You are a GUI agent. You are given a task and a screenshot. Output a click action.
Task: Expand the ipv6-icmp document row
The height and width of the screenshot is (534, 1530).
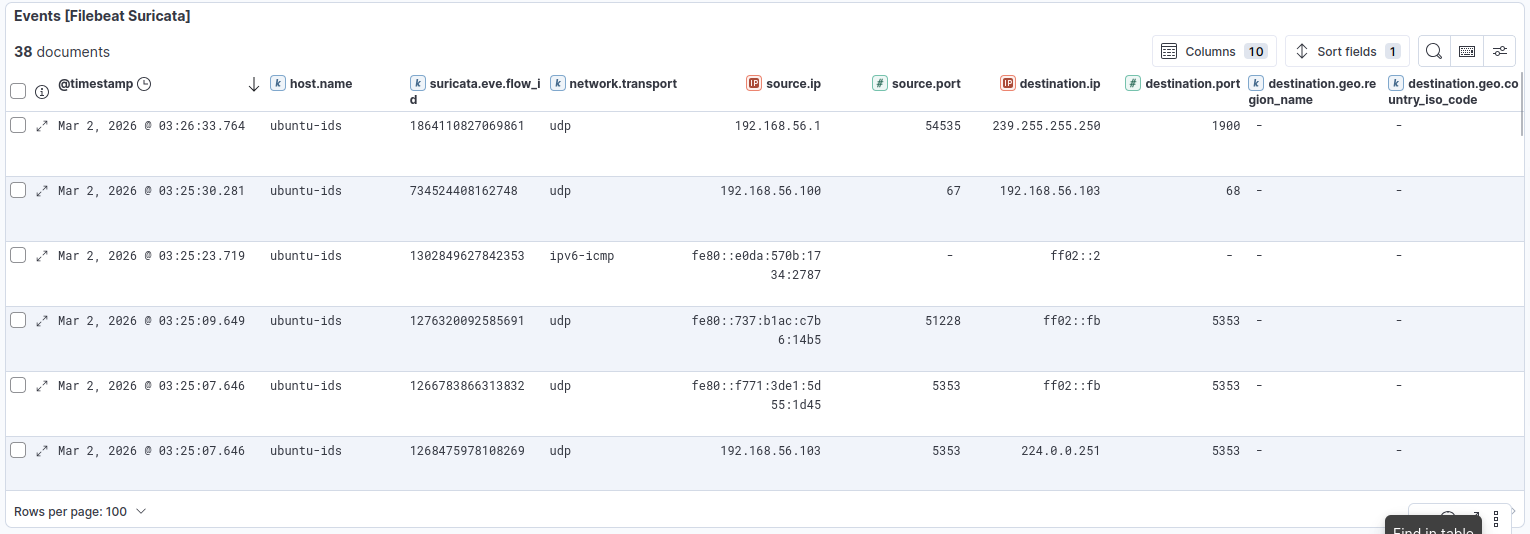click(x=42, y=256)
